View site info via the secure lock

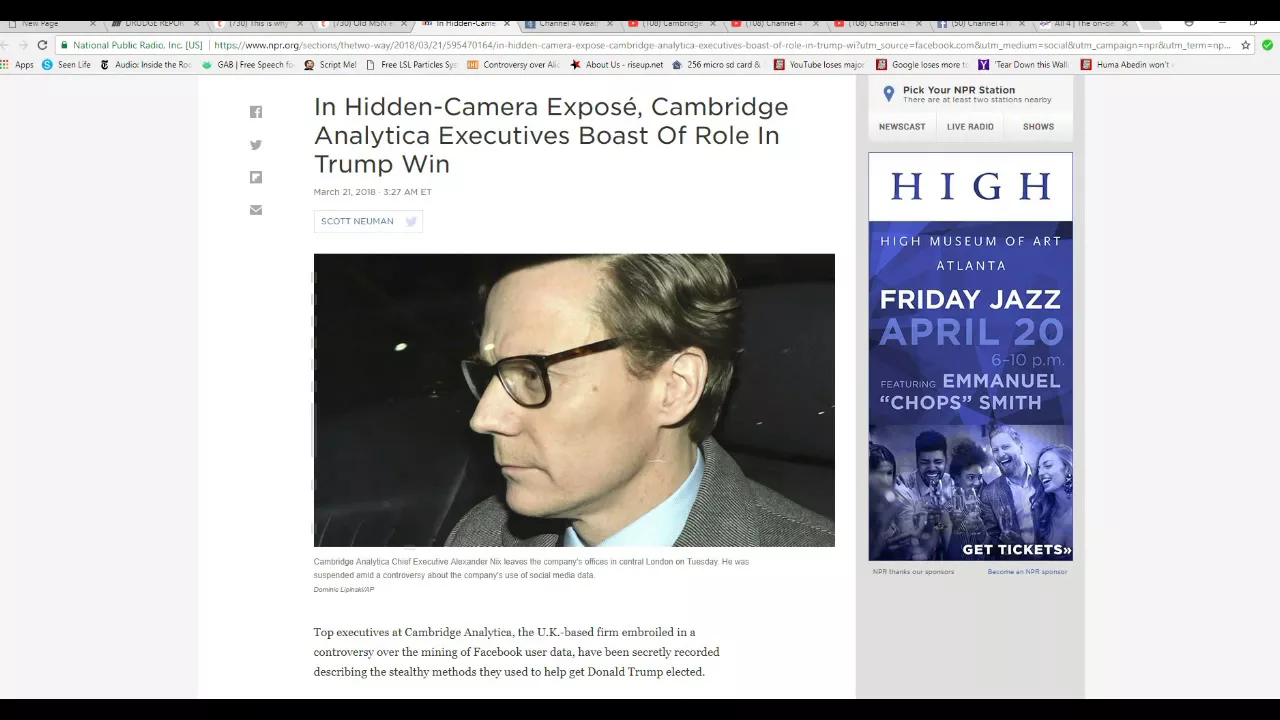(64, 45)
